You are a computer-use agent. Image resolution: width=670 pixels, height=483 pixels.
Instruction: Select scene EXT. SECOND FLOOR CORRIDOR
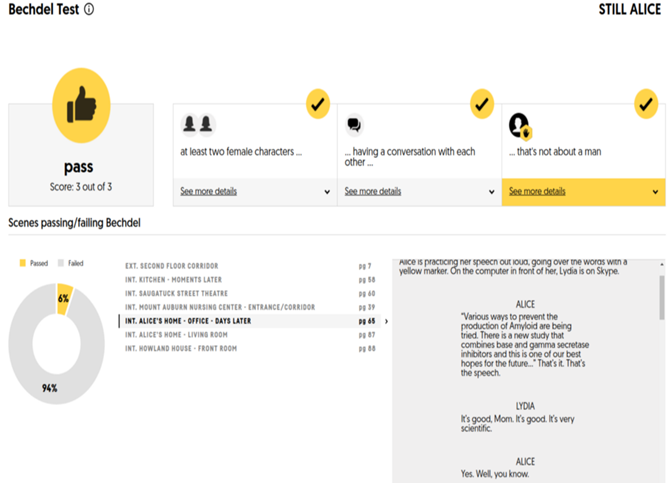tap(250, 266)
